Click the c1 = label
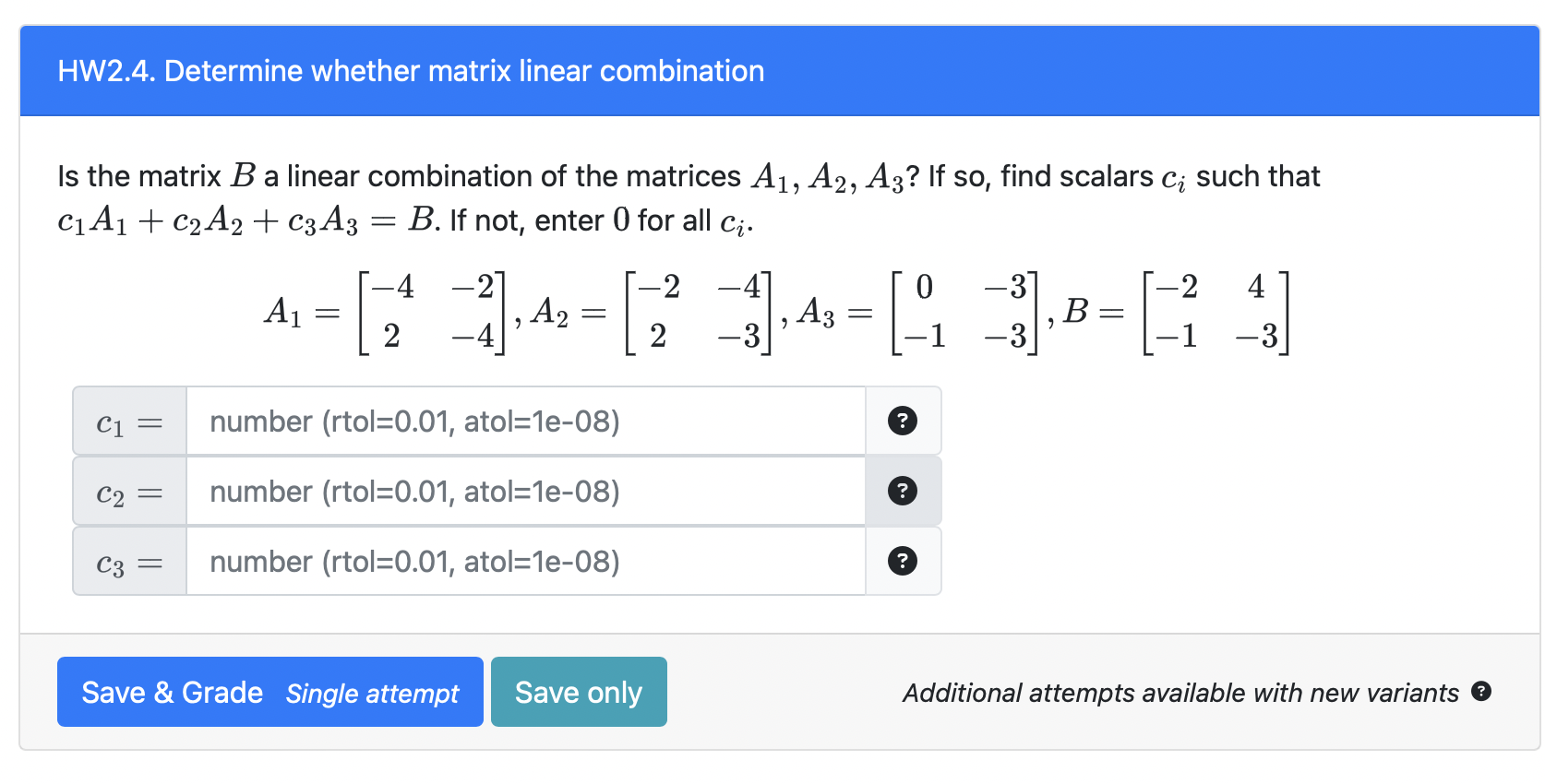This screenshot has width=1545, height=784. 130,421
